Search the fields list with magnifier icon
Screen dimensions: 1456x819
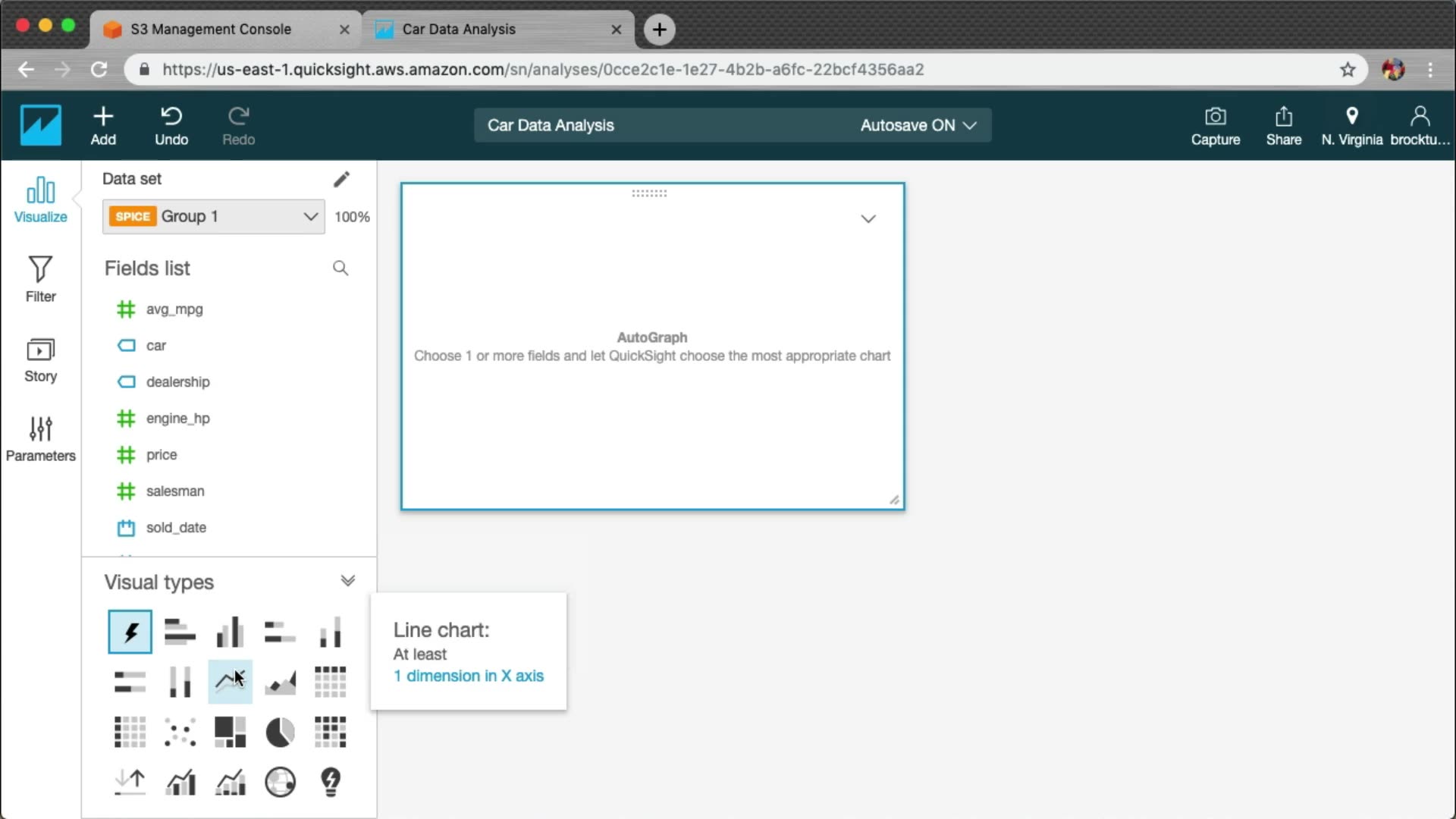click(x=340, y=268)
